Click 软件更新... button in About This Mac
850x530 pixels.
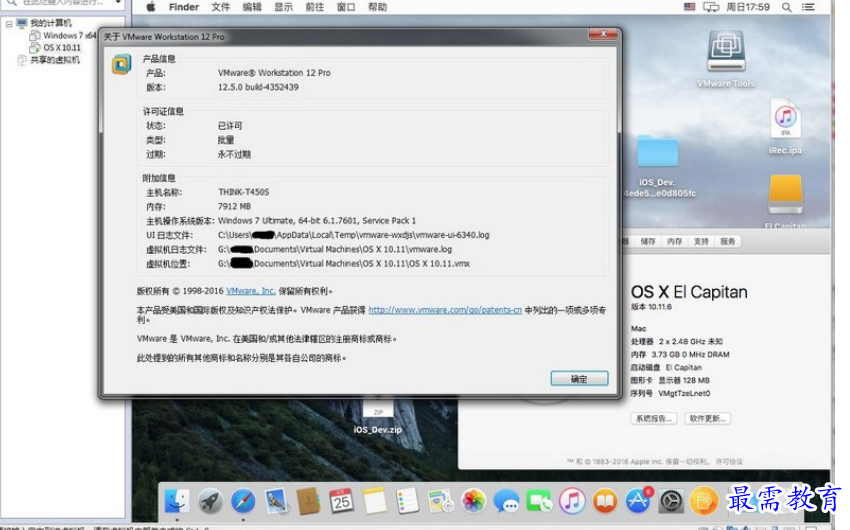(707, 418)
